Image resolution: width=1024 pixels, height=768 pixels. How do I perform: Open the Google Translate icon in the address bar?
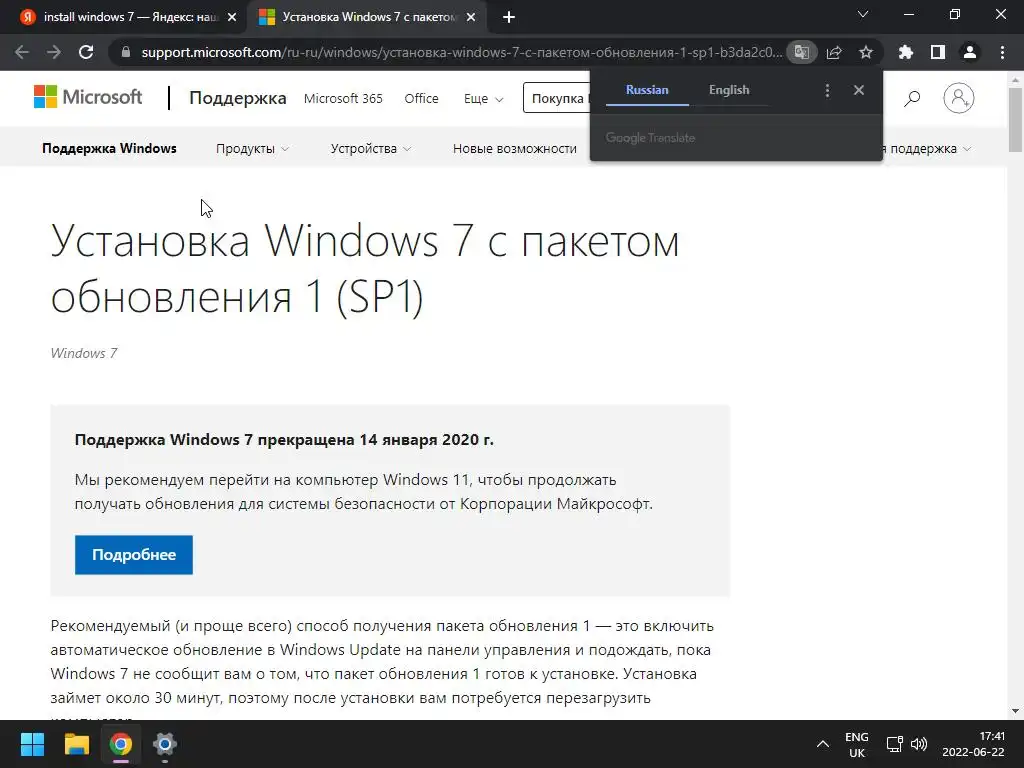pyautogui.click(x=801, y=52)
